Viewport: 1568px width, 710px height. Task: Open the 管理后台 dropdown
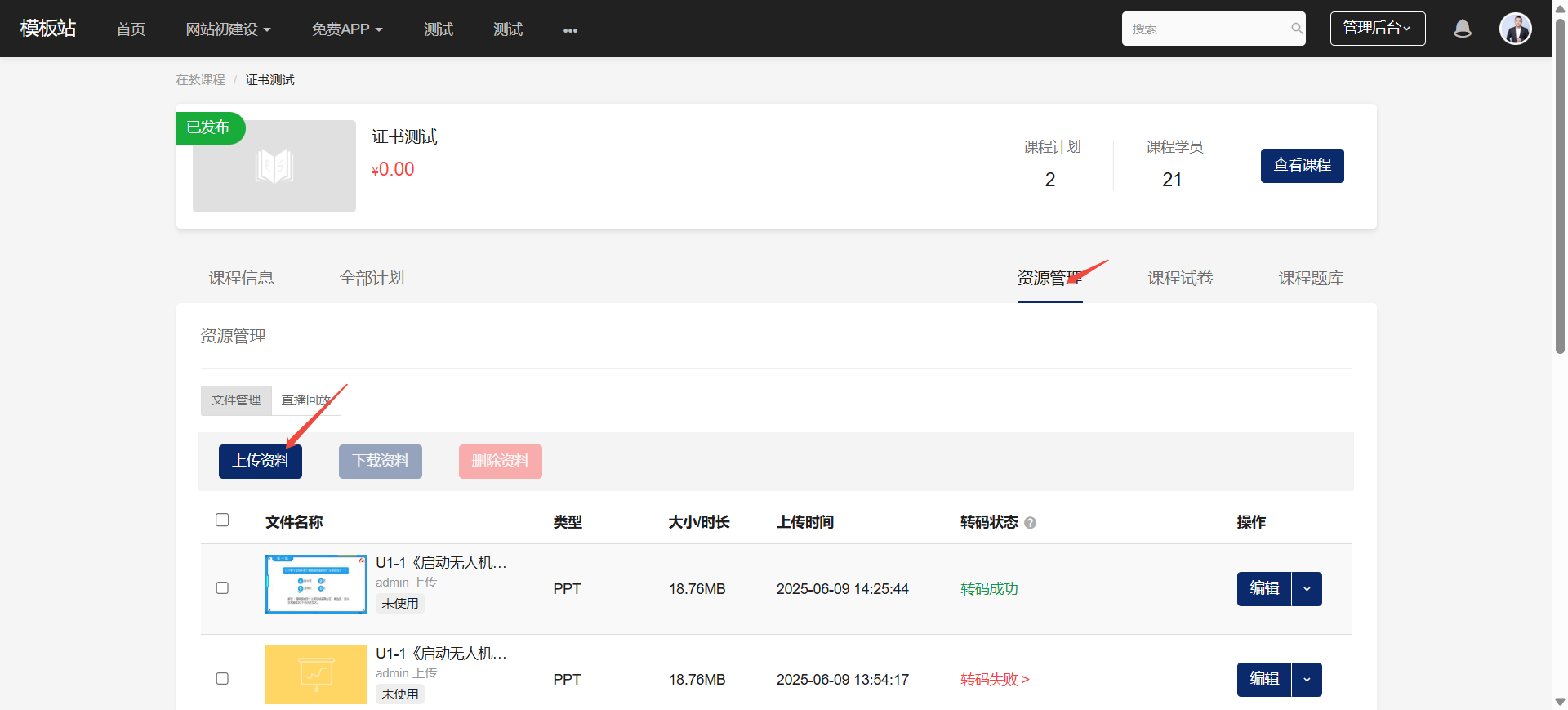1377,29
